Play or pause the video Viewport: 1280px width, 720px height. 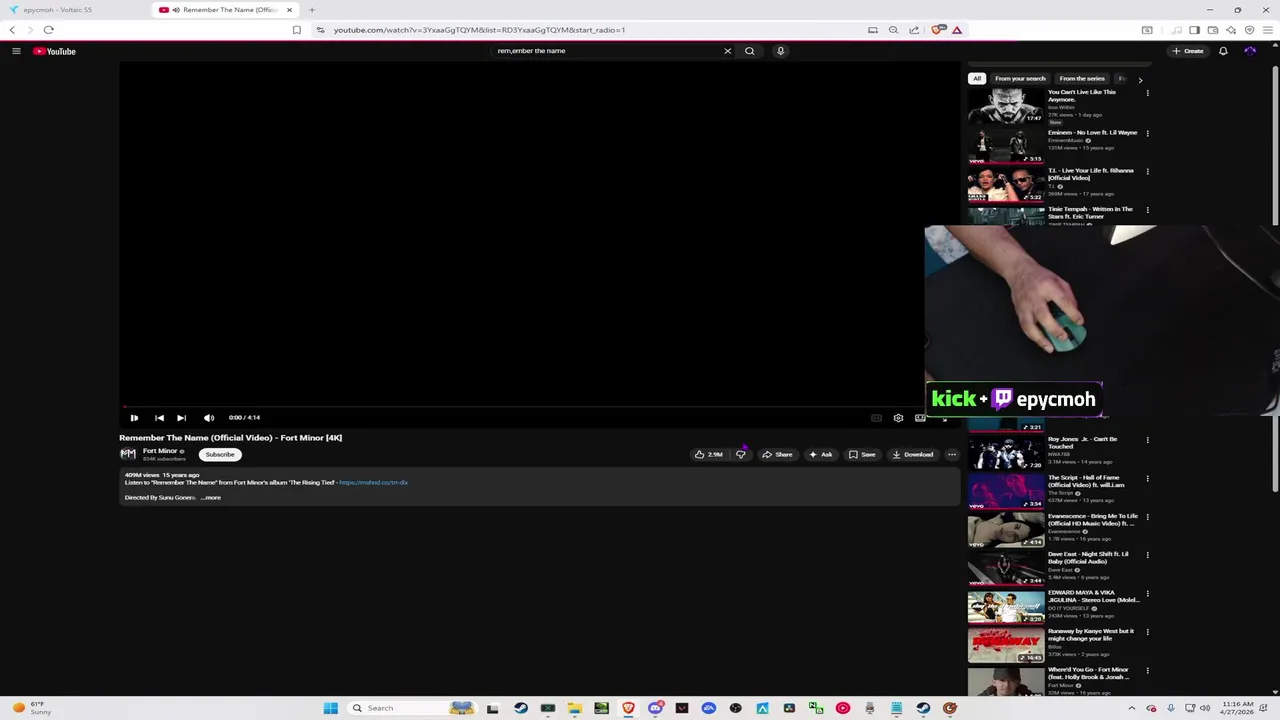coord(134,418)
